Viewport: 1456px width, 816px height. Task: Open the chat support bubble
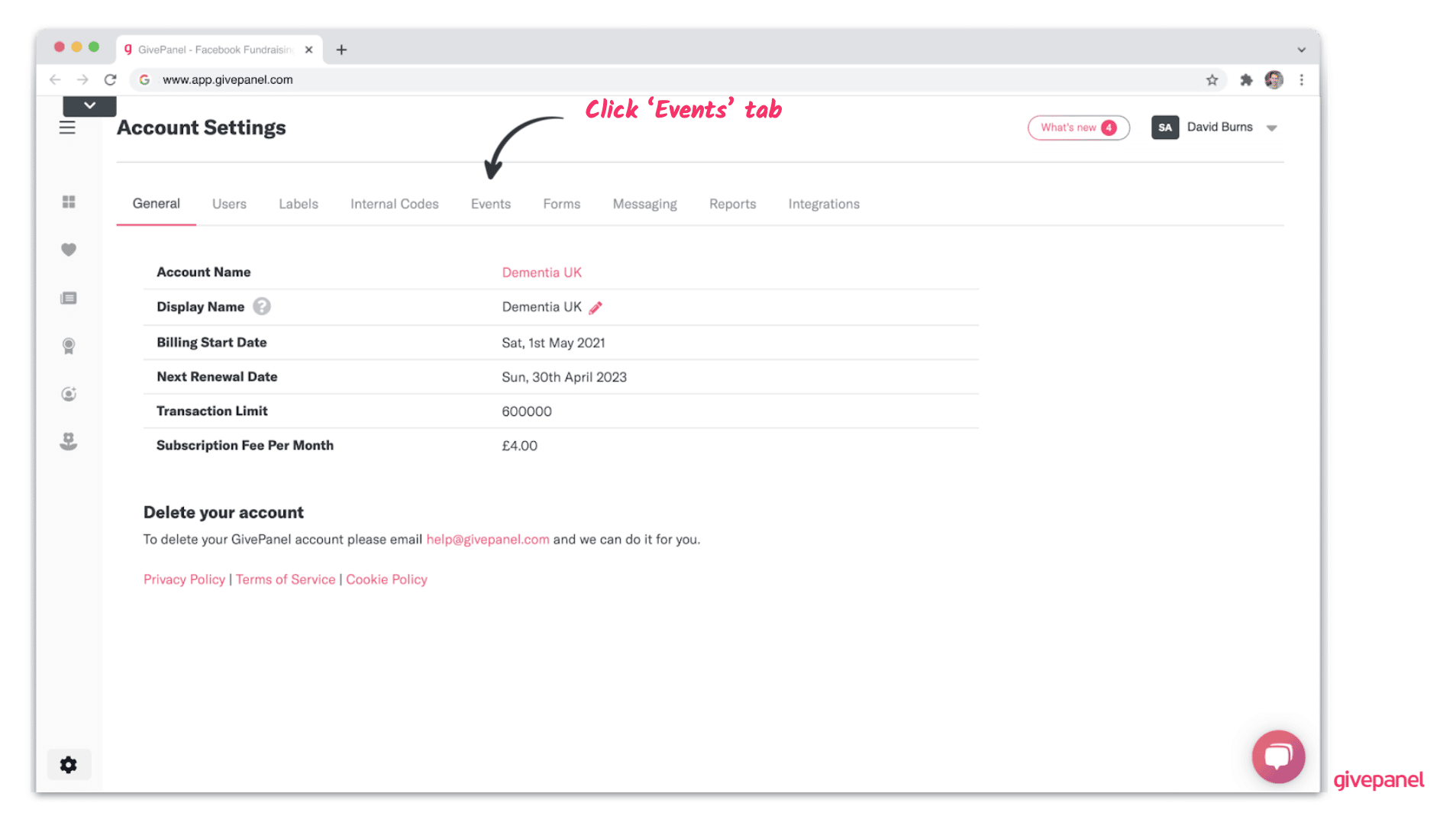[x=1278, y=756]
